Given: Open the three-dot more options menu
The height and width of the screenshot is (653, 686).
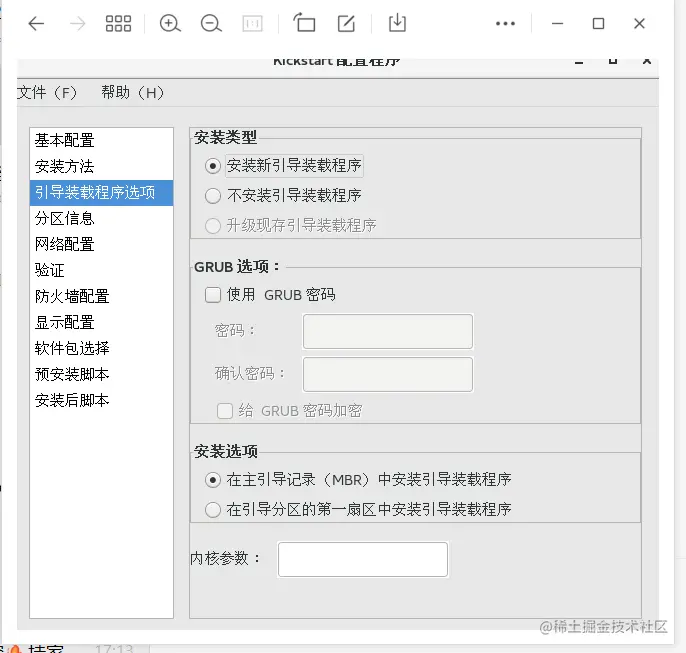Looking at the screenshot, I should 505,24.
